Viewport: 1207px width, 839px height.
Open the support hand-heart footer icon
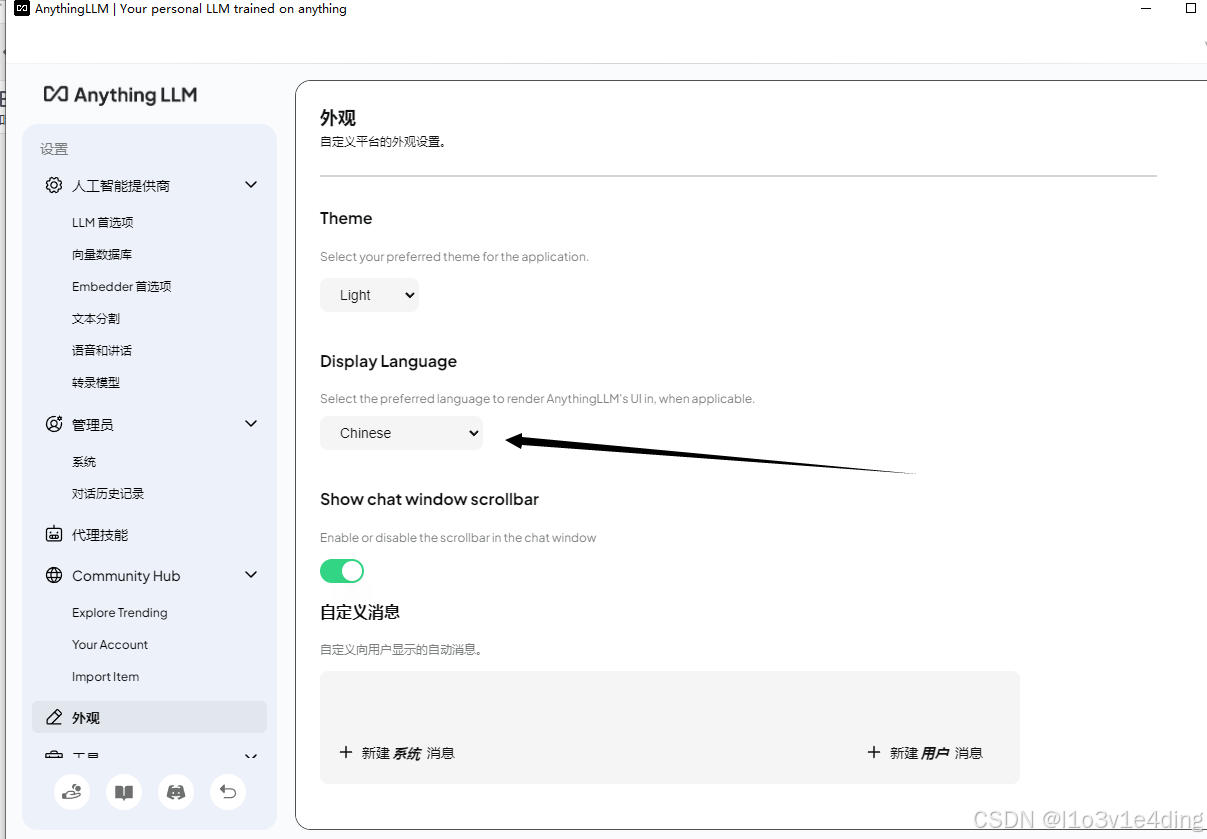72,792
